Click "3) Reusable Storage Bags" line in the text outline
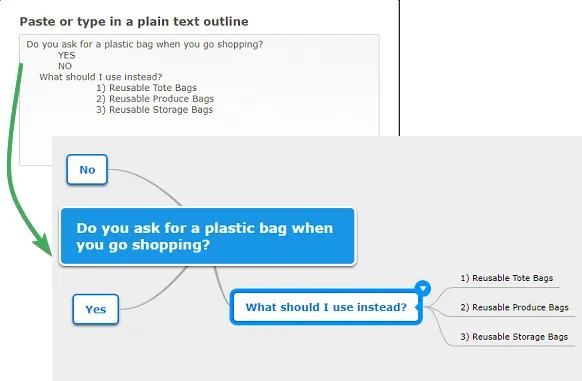The image size is (582, 381). pyautogui.click(x=154, y=110)
